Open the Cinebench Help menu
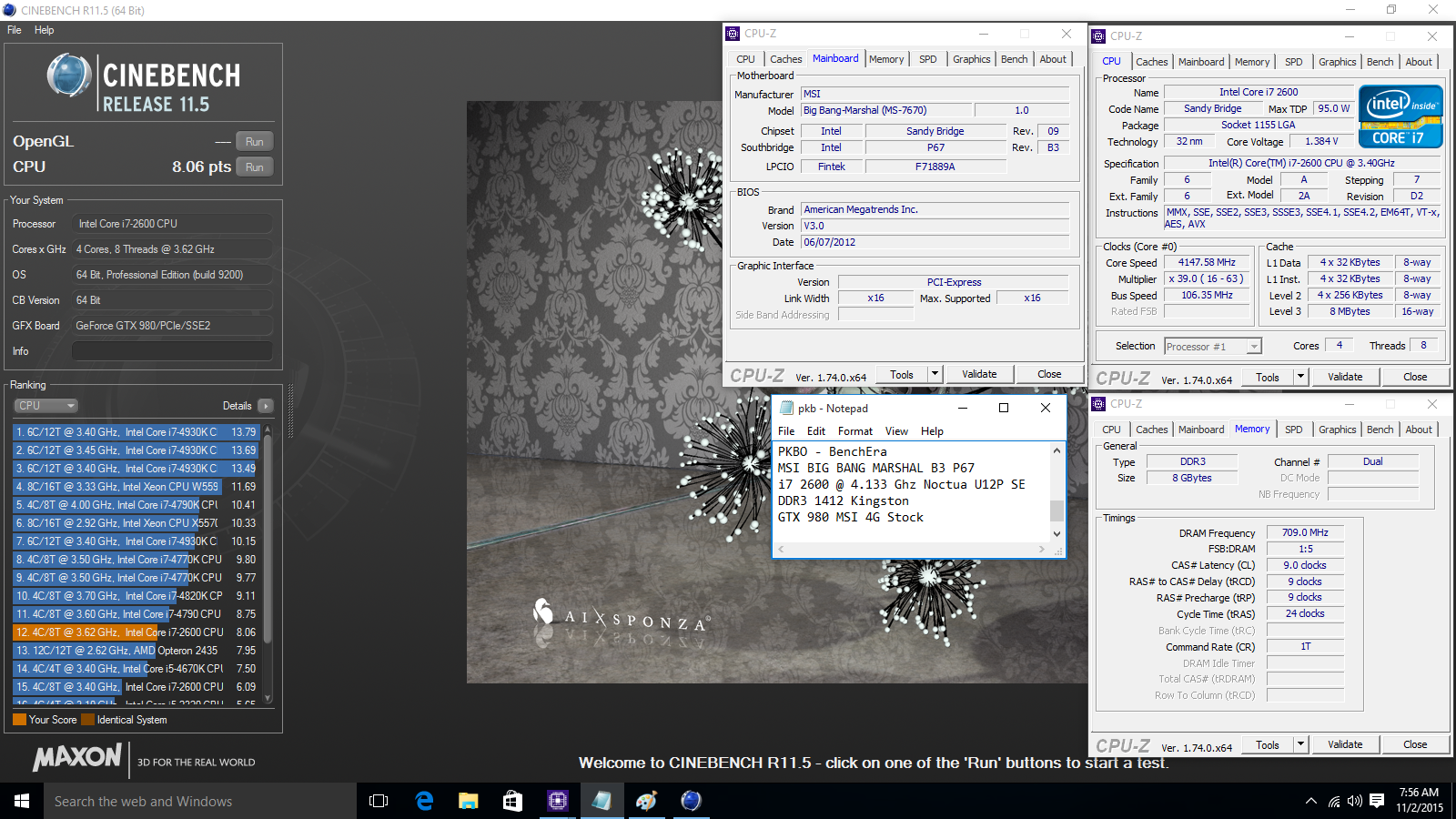Screen dimensions: 1456x819 [x=44, y=30]
